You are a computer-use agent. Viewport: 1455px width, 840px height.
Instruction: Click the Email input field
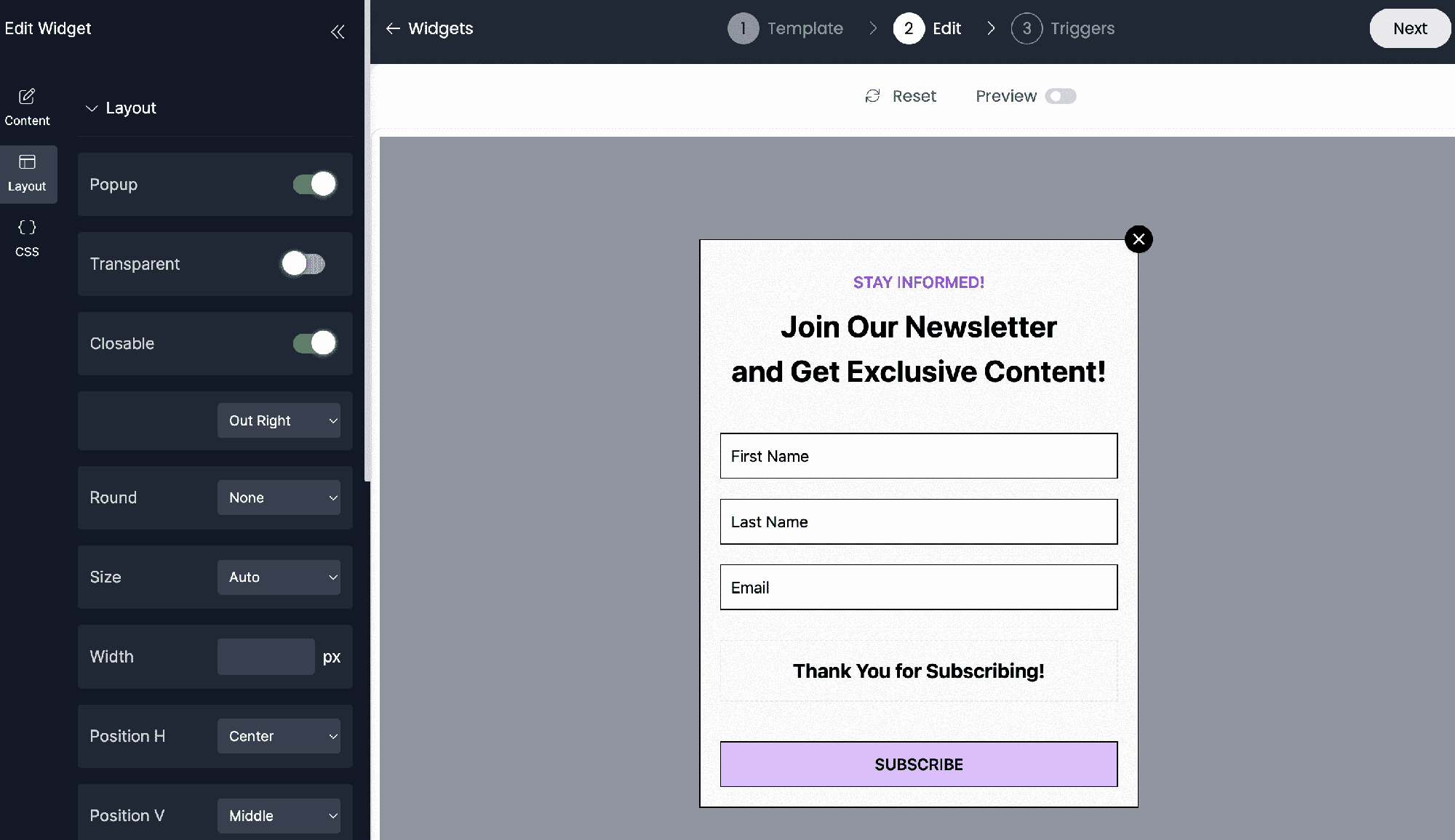pyautogui.click(x=918, y=587)
